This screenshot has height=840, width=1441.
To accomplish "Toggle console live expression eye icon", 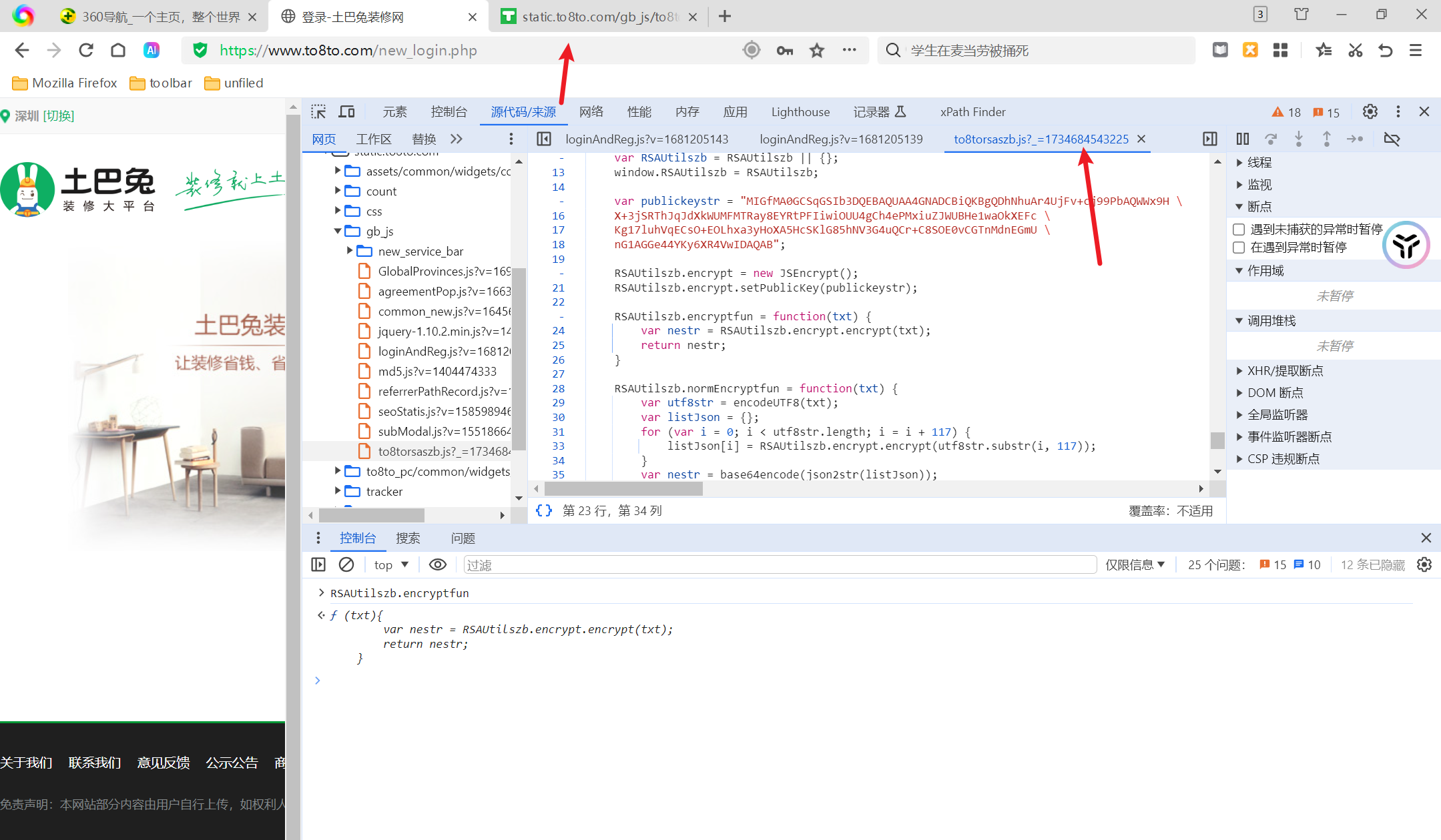I will [x=437, y=564].
